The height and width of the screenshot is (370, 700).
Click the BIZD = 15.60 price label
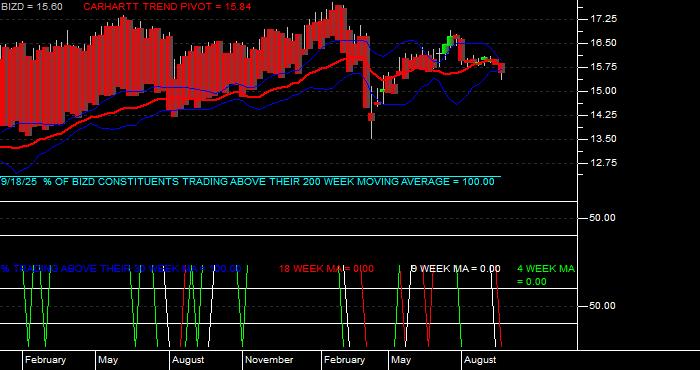(x=31, y=7)
